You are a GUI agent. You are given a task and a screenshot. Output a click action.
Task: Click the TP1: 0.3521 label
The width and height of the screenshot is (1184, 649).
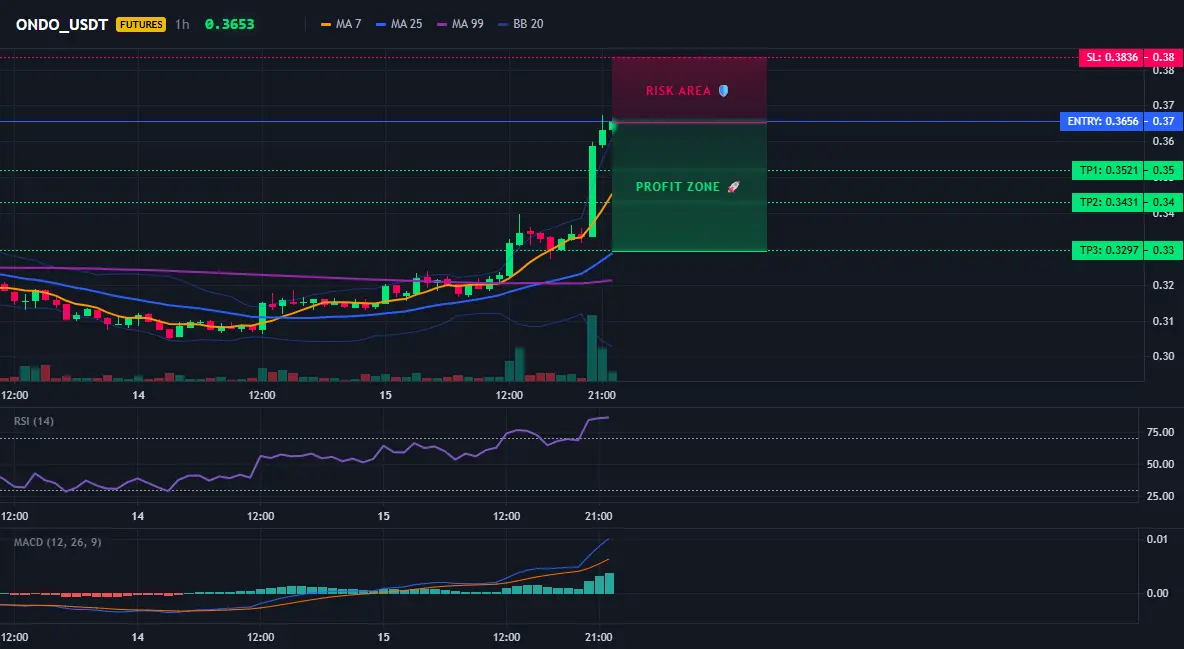pyautogui.click(x=1108, y=171)
